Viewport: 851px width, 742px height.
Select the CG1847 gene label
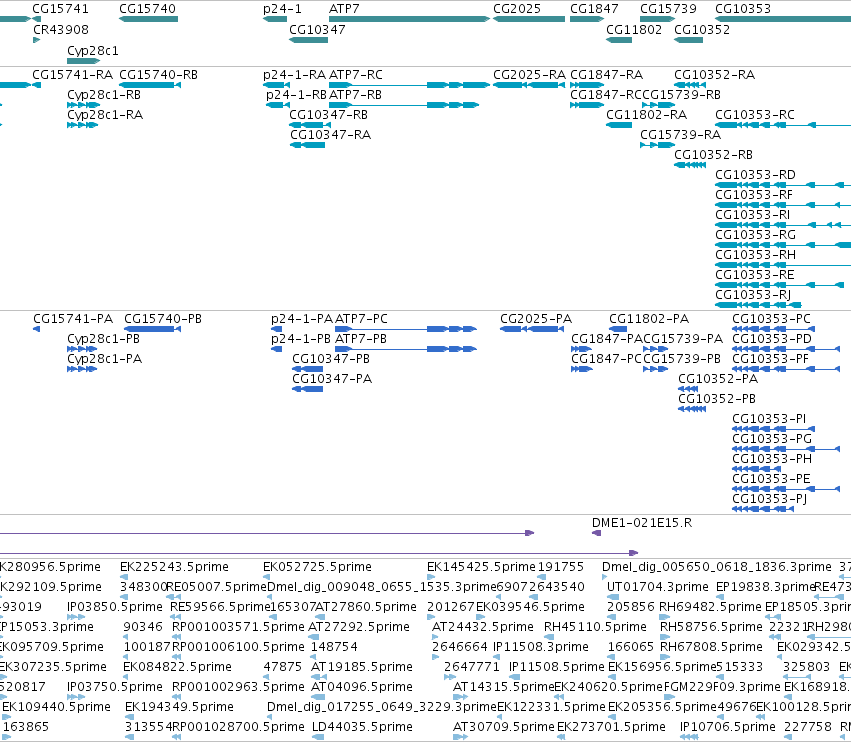[594, 9]
